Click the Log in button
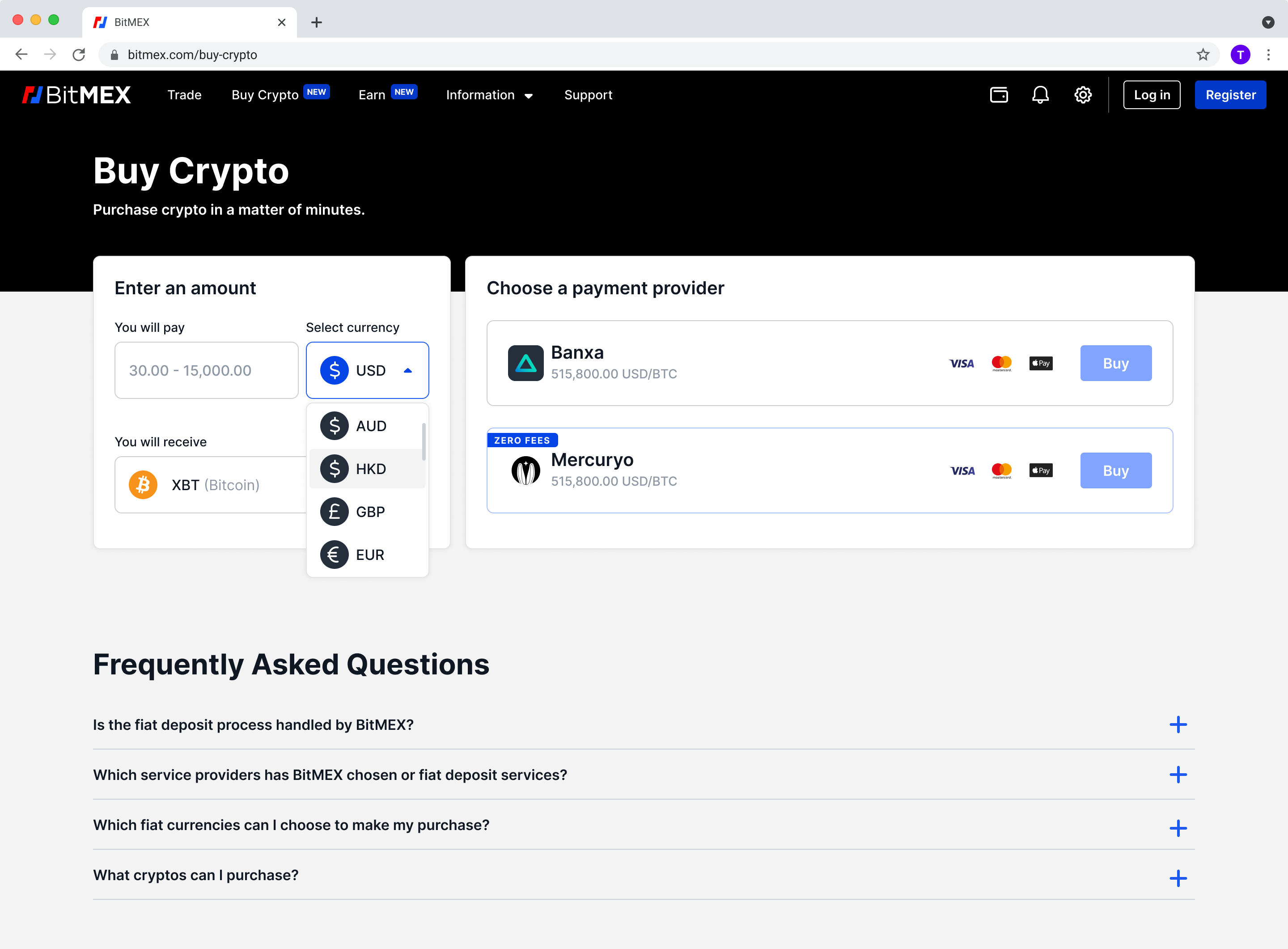 (x=1152, y=95)
